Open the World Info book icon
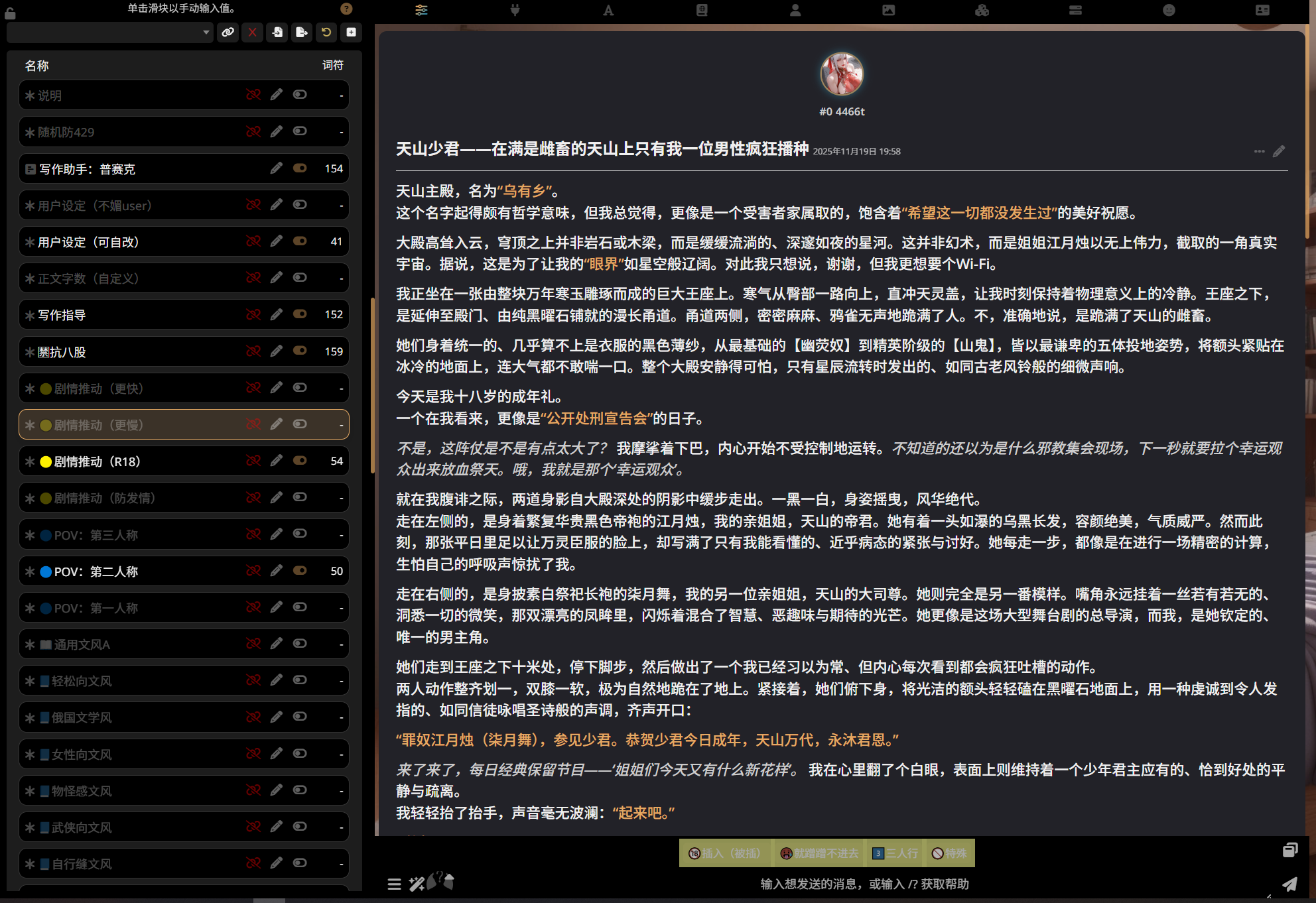This screenshot has width=1316, height=903. (x=702, y=10)
